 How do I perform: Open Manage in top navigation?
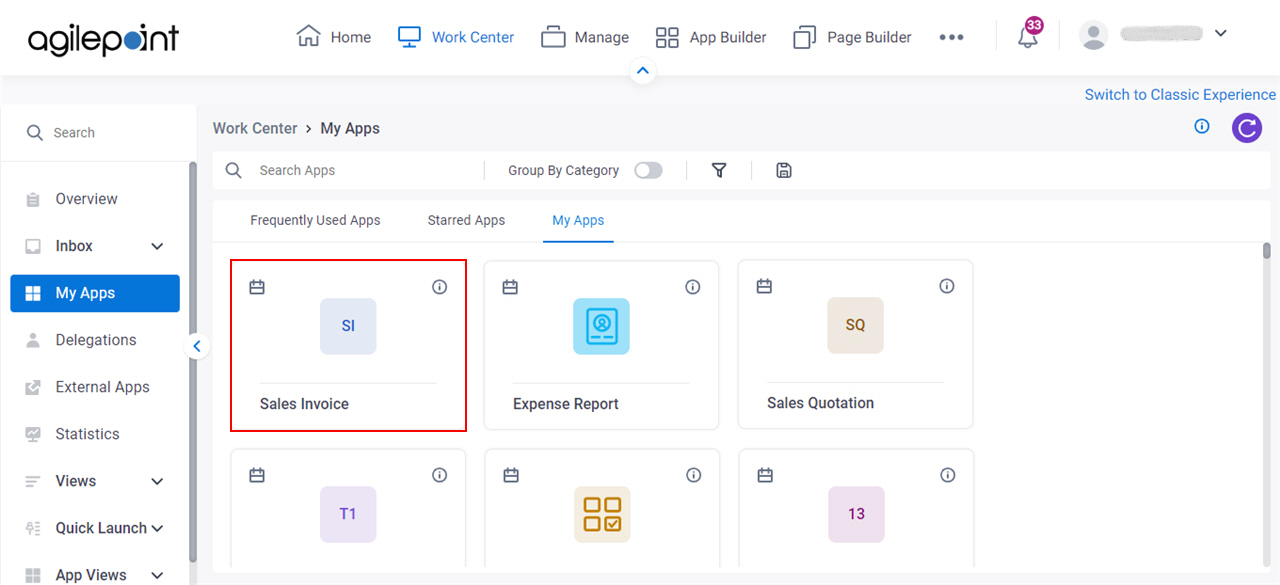(x=585, y=37)
